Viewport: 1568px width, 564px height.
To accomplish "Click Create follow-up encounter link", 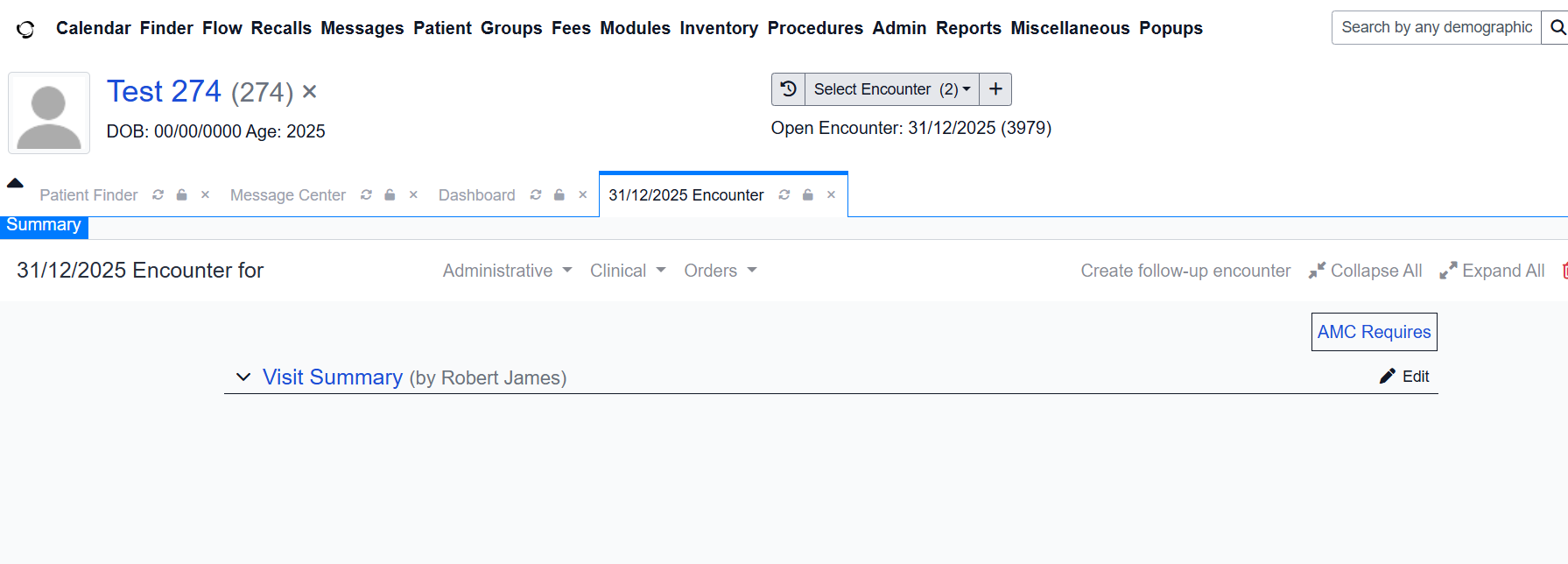I will click(x=1185, y=271).
